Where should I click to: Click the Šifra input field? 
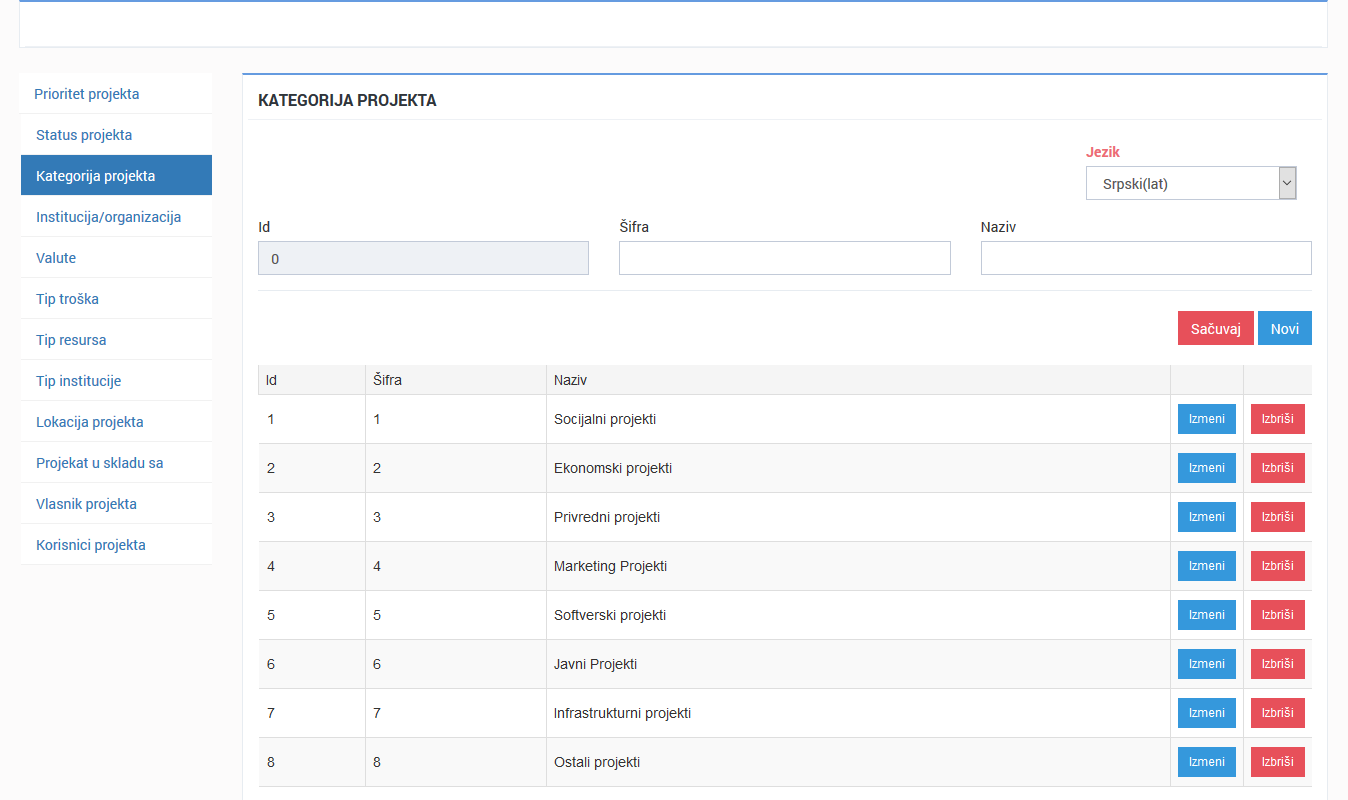tap(784, 258)
